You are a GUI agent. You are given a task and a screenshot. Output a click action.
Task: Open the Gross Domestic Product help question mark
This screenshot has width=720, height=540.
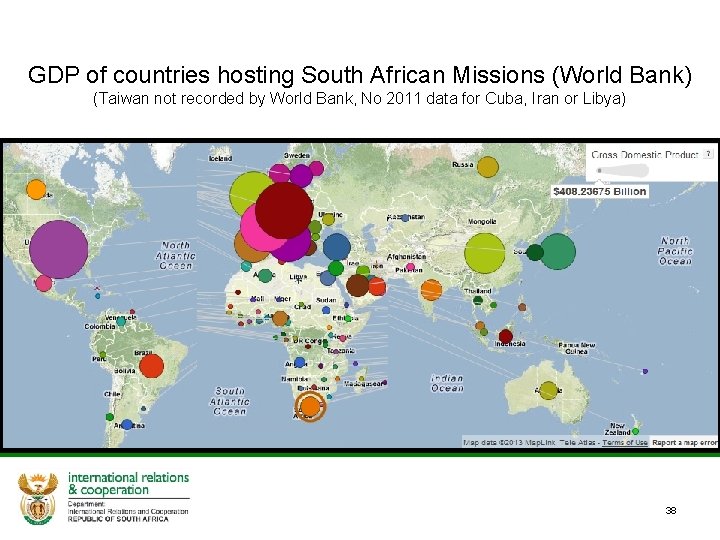tap(709, 154)
